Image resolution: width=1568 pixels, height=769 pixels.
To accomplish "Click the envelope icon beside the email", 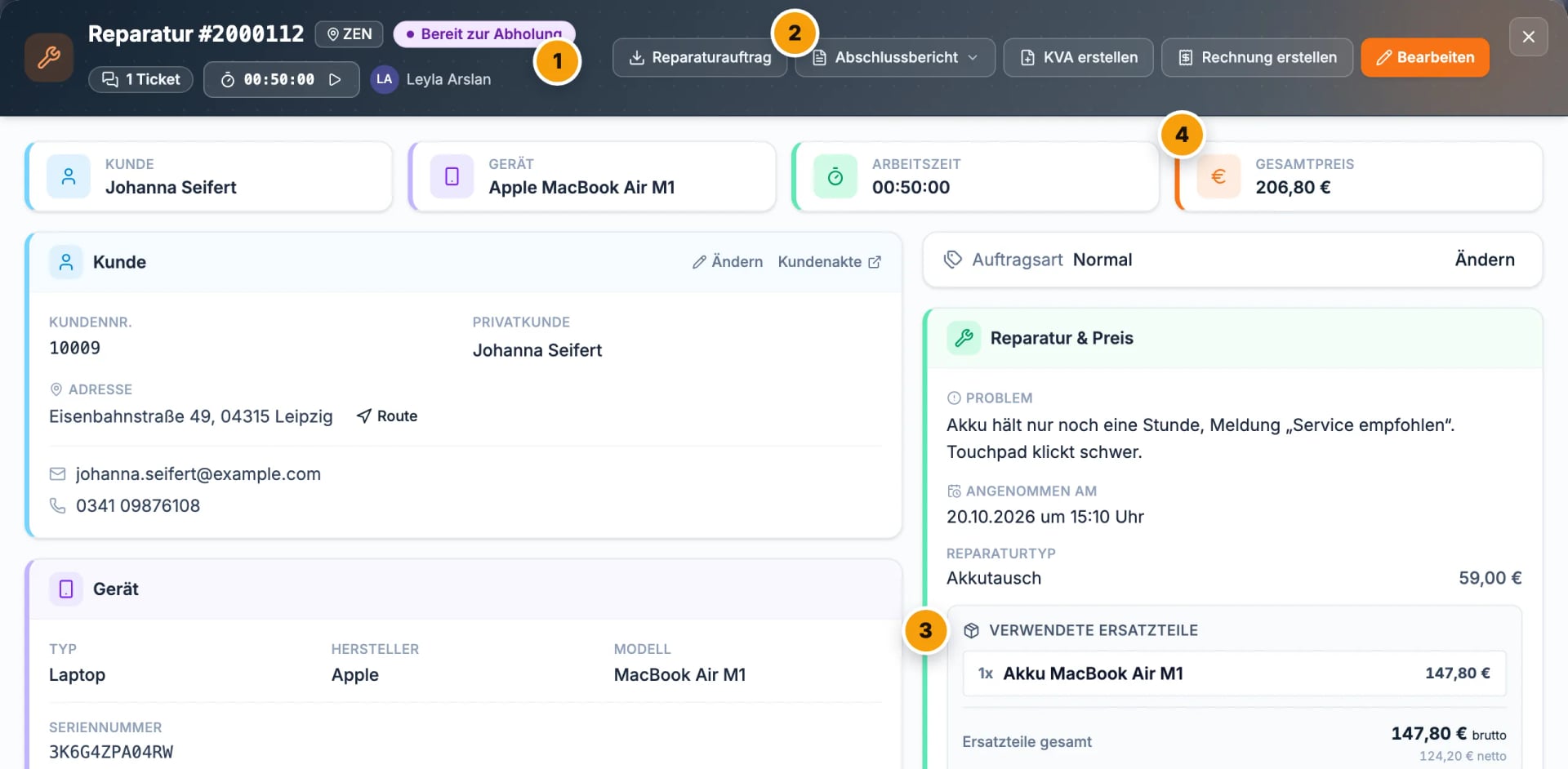I will 57,474.
